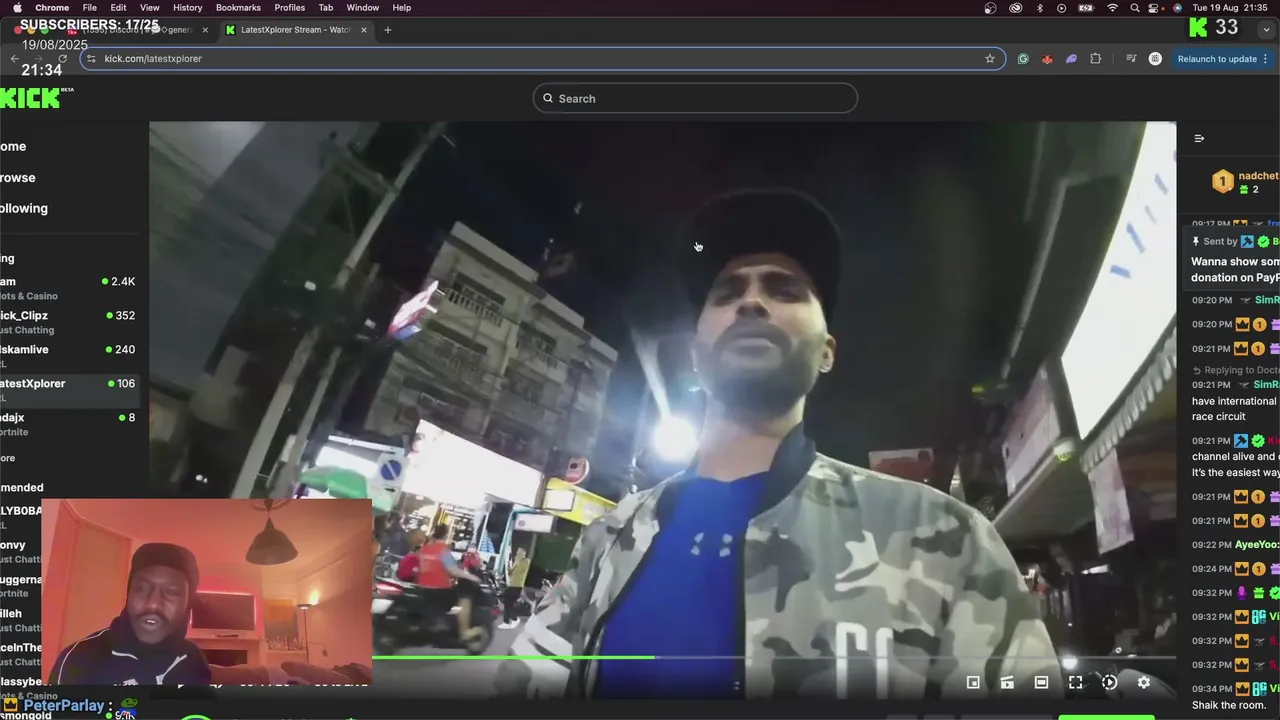The height and width of the screenshot is (720, 1280).
Task: Open the Window menu
Action: (x=363, y=8)
